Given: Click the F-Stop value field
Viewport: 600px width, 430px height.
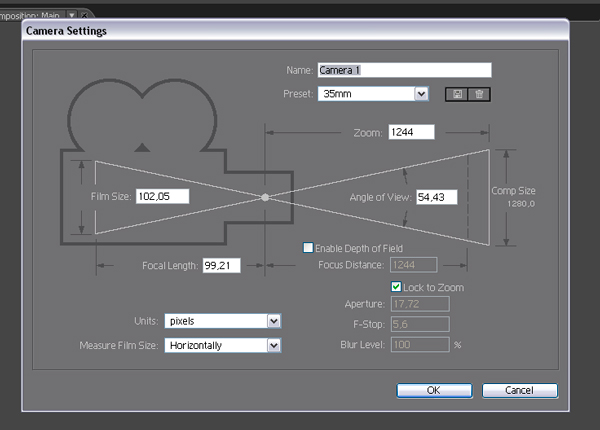Looking at the screenshot, I should coord(420,325).
